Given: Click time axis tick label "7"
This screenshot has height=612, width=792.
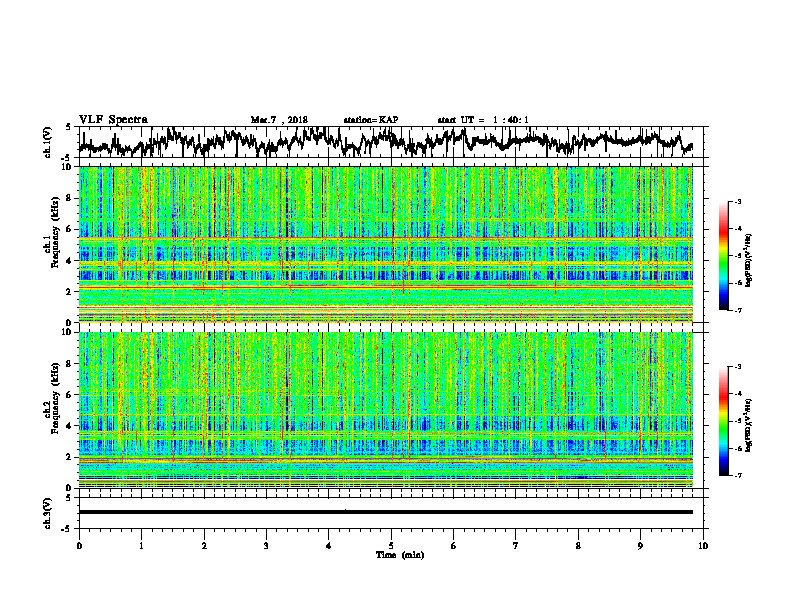Looking at the screenshot, I should (x=516, y=545).
